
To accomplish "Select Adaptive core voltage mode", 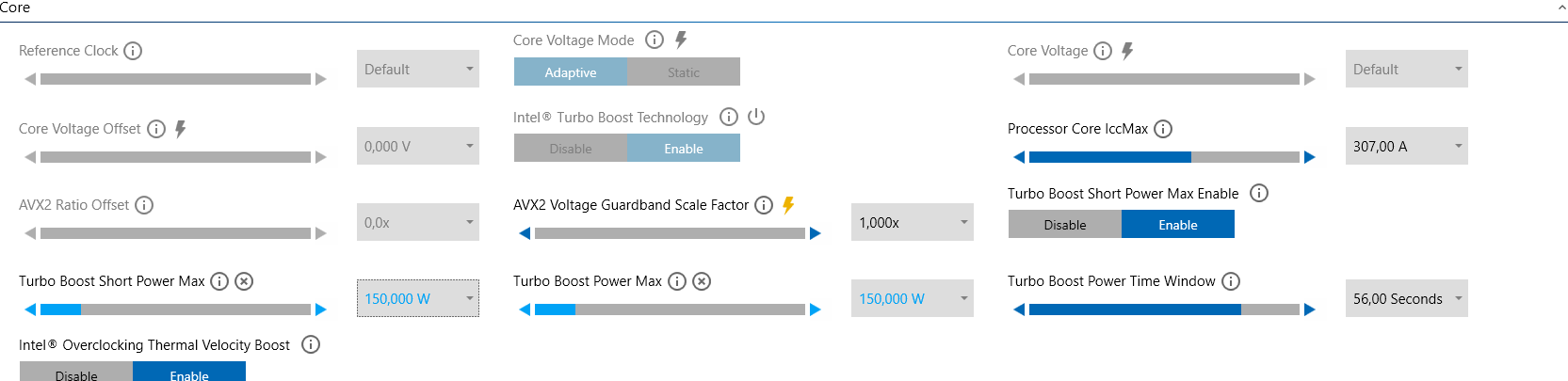I will (571, 72).
